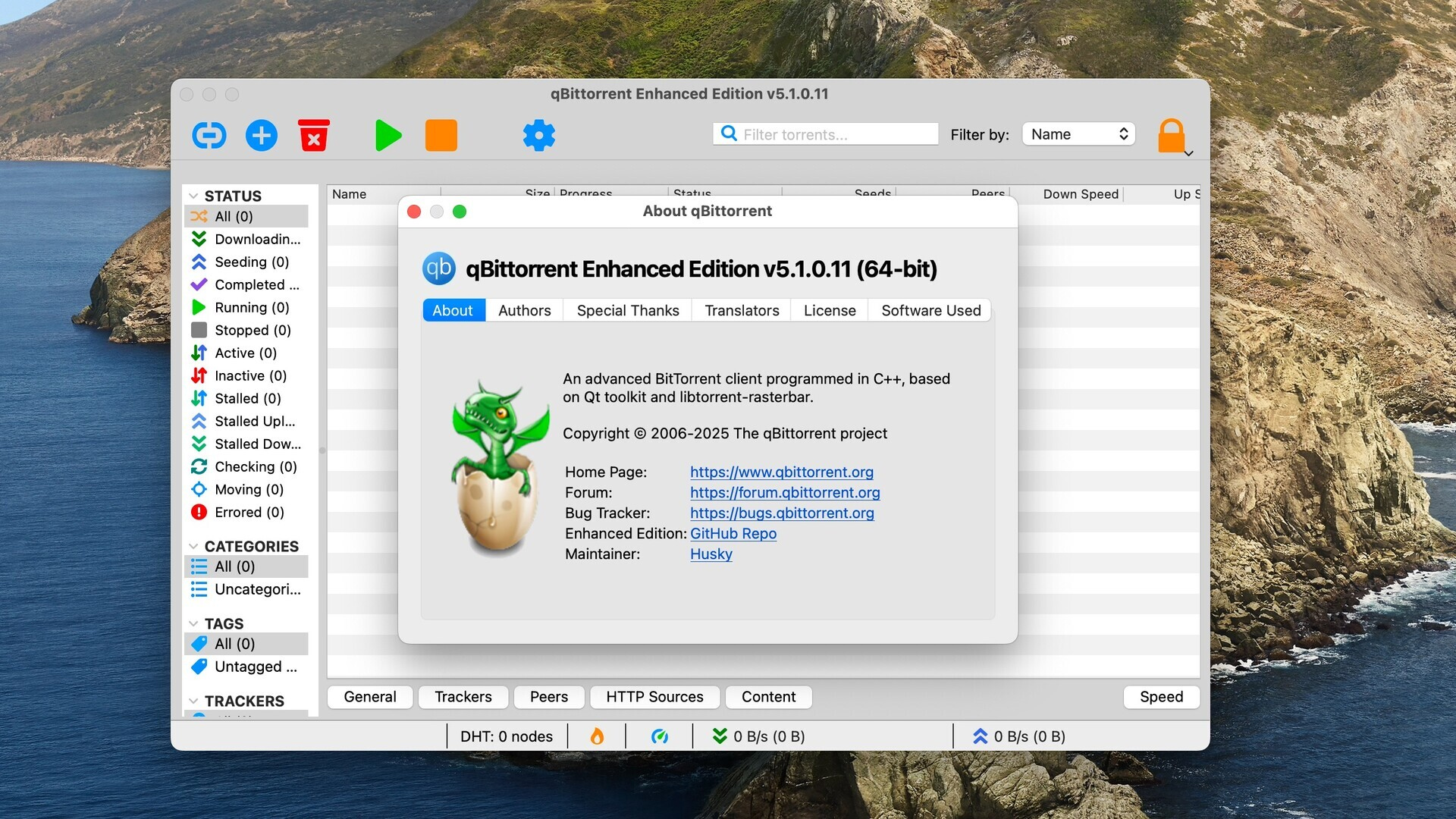This screenshot has width=1456, height=819.
Task: Open the Husky maintainer link
Action: coord(711,554)
